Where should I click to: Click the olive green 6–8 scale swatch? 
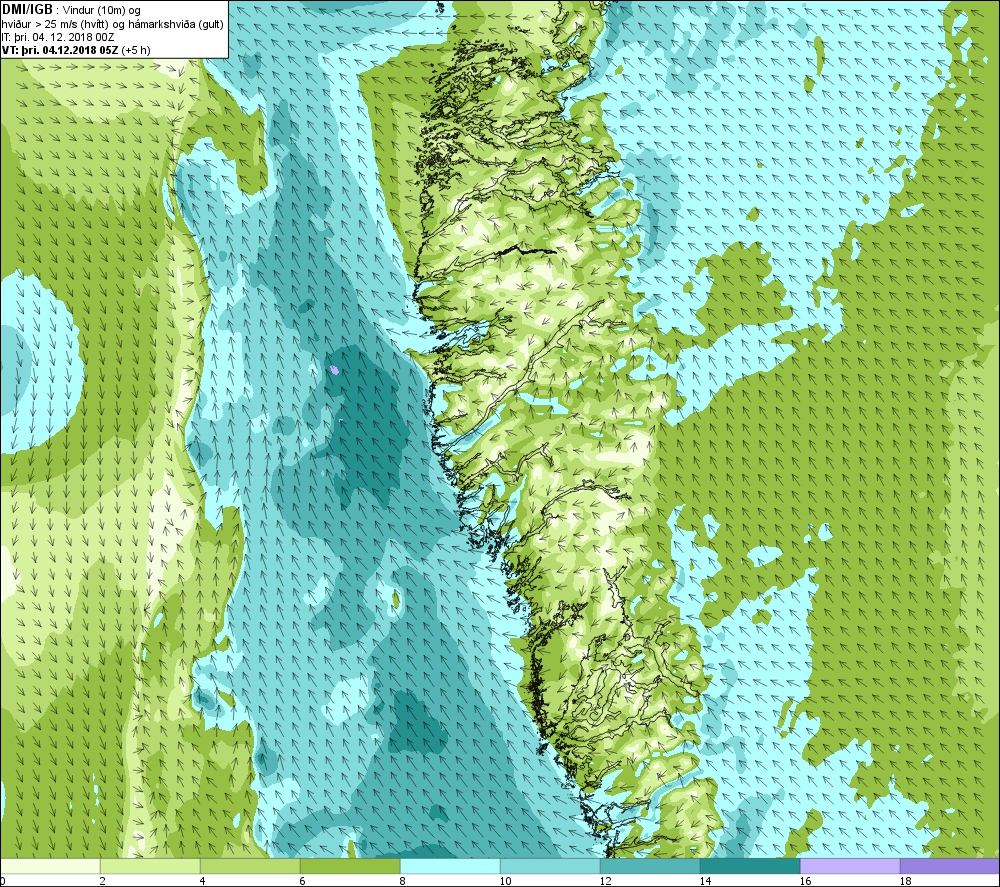point(350,866)
